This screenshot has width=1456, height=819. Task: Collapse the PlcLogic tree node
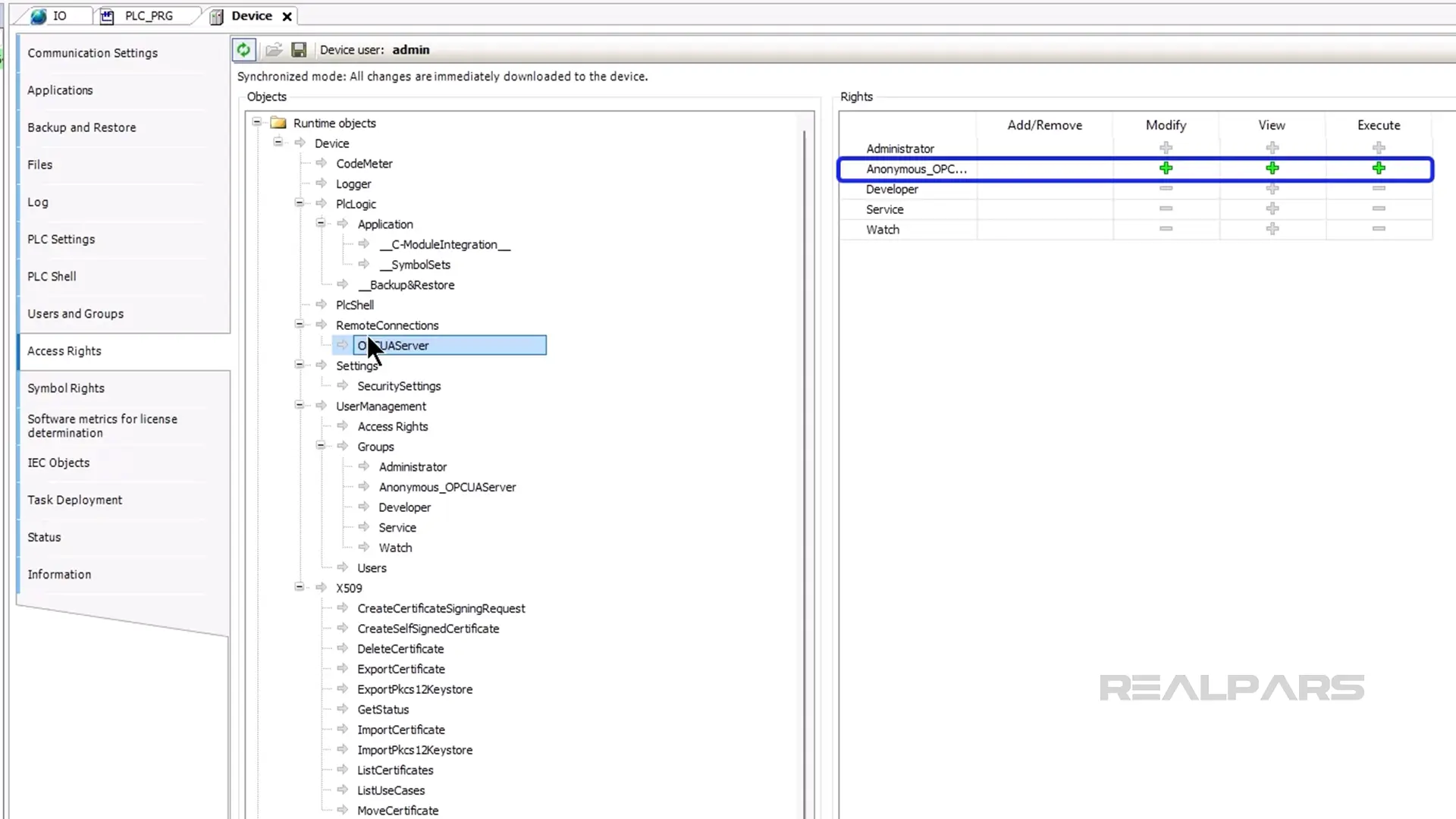pos(300,203)
